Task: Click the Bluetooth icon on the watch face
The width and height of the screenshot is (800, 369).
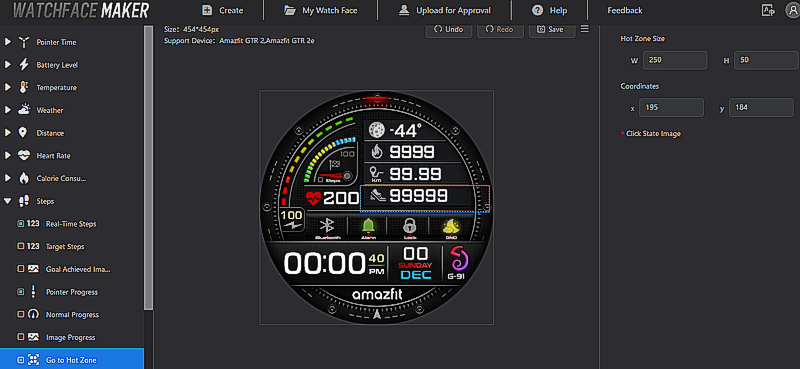Action: click(327, 226)
